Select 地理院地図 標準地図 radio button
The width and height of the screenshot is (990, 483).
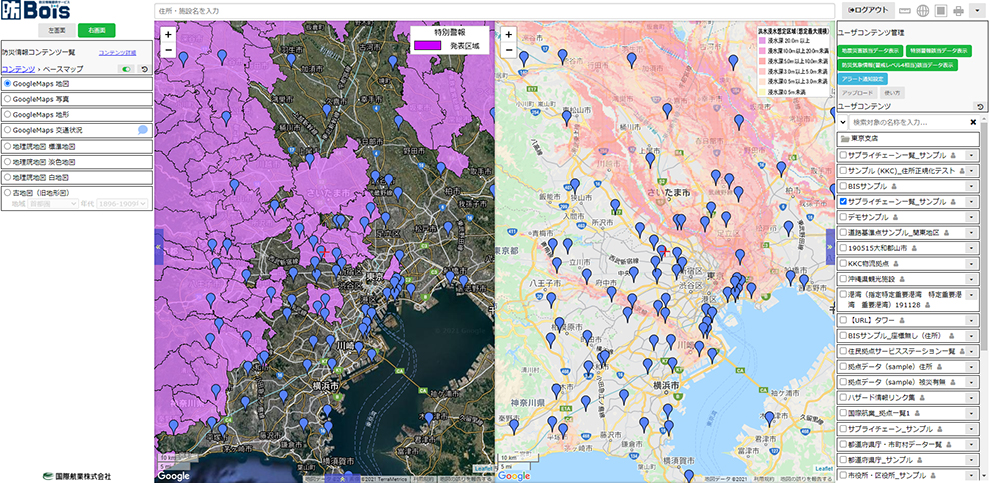coord(8,146)
